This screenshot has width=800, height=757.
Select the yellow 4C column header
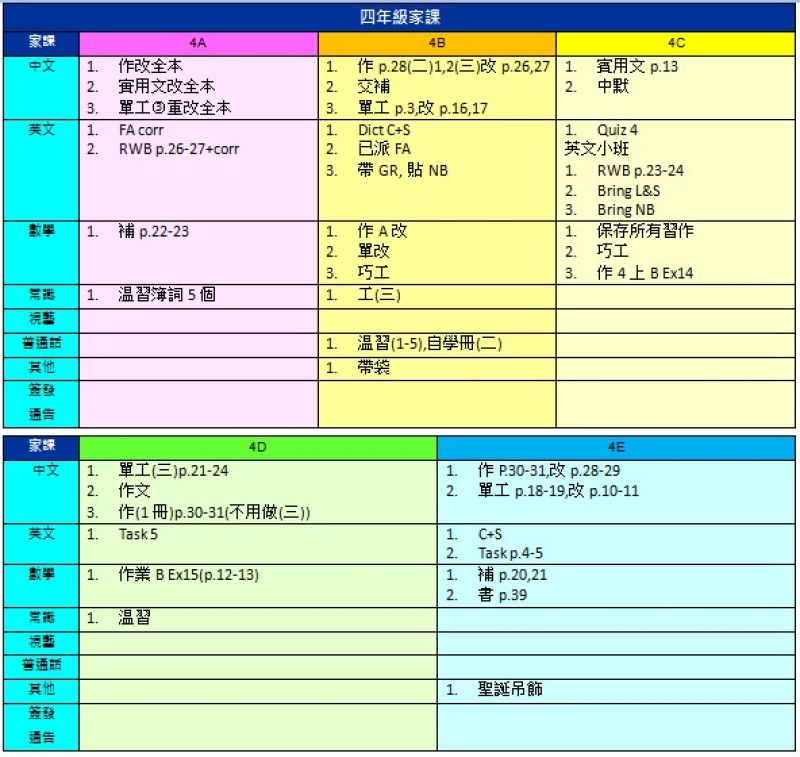[676, 43]
